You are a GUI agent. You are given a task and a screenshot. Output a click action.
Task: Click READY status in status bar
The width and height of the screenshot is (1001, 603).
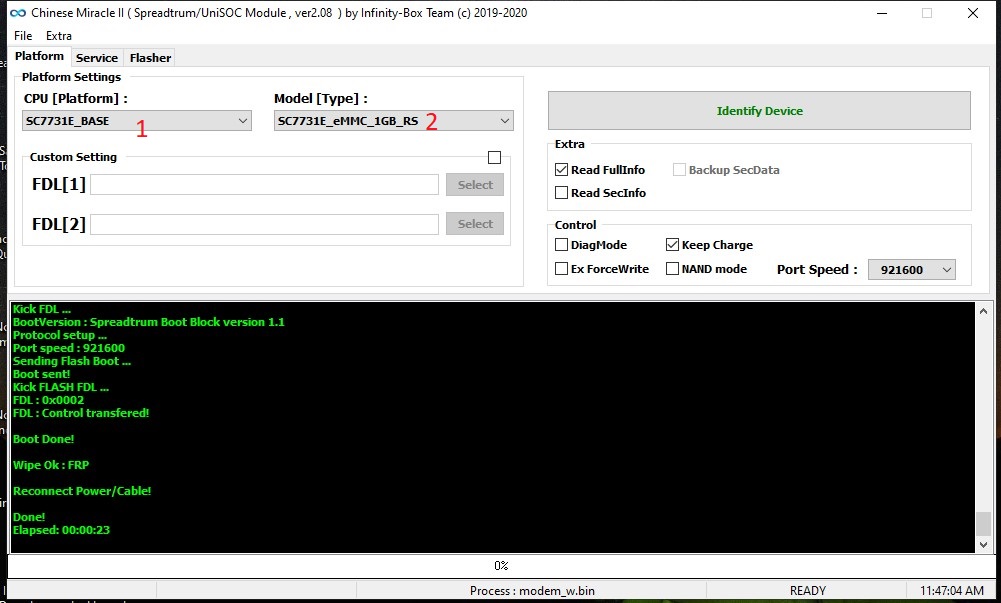coord(808,591)
